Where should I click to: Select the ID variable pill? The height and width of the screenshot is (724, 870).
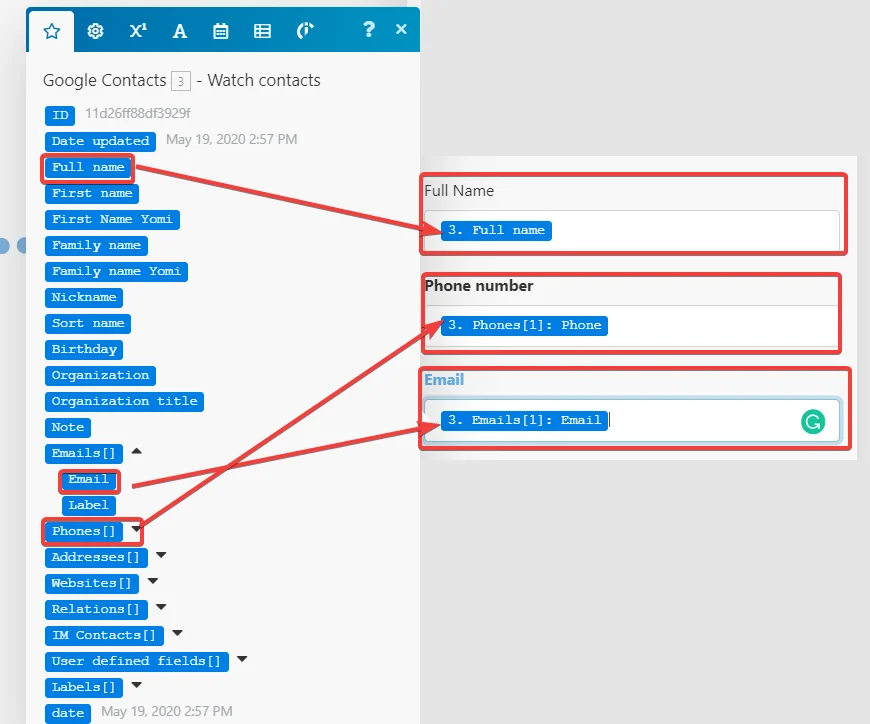[60, 115]
